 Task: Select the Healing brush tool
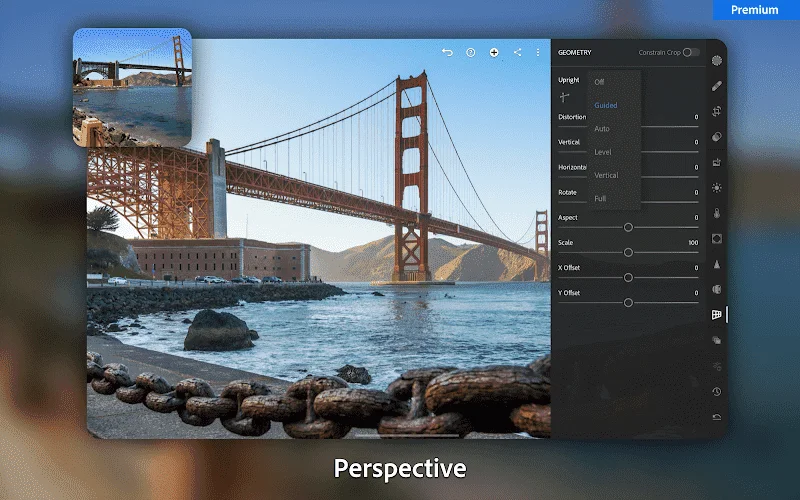[717, 86]
